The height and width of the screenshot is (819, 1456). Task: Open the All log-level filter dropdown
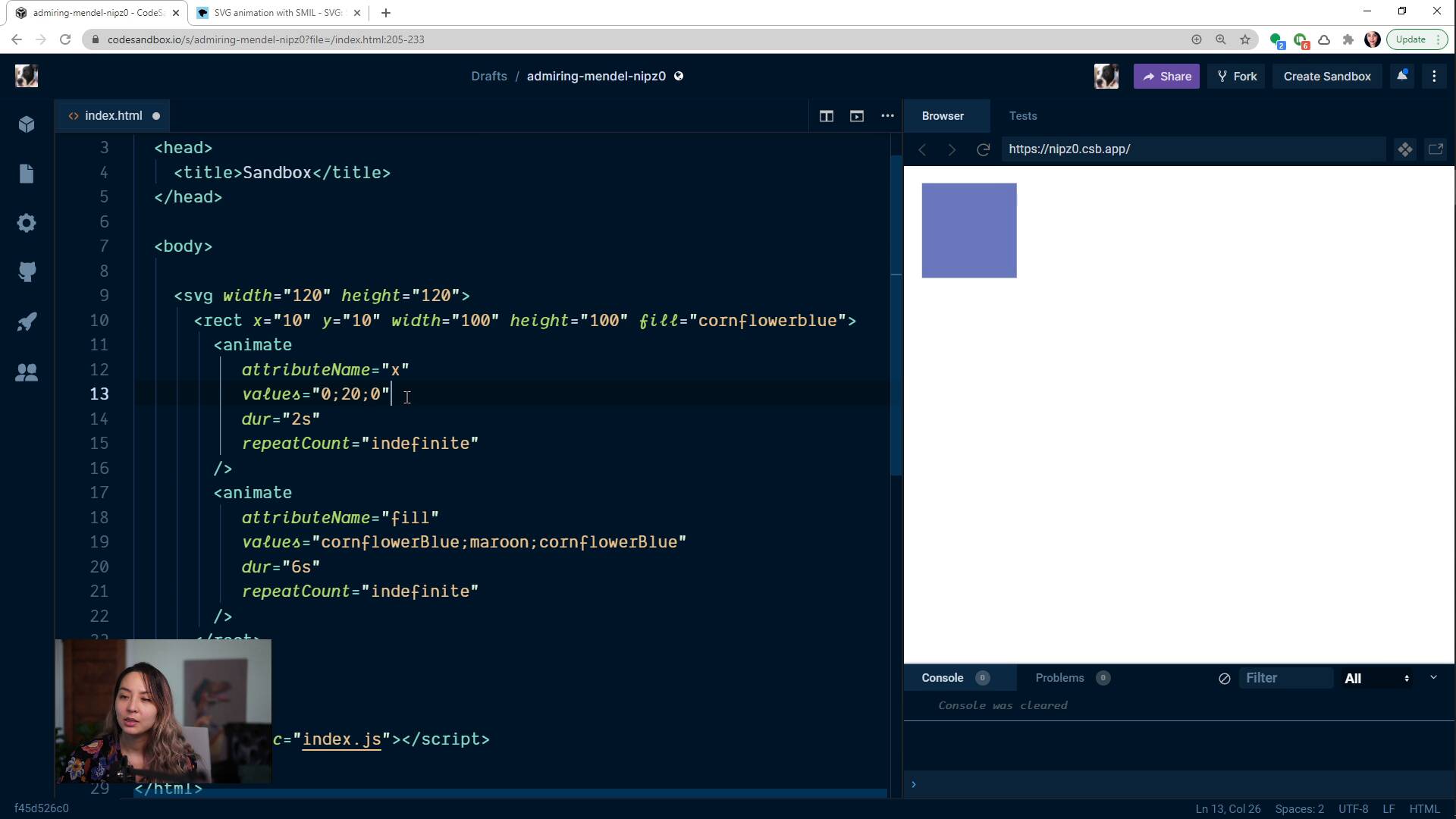point(1376,679)
